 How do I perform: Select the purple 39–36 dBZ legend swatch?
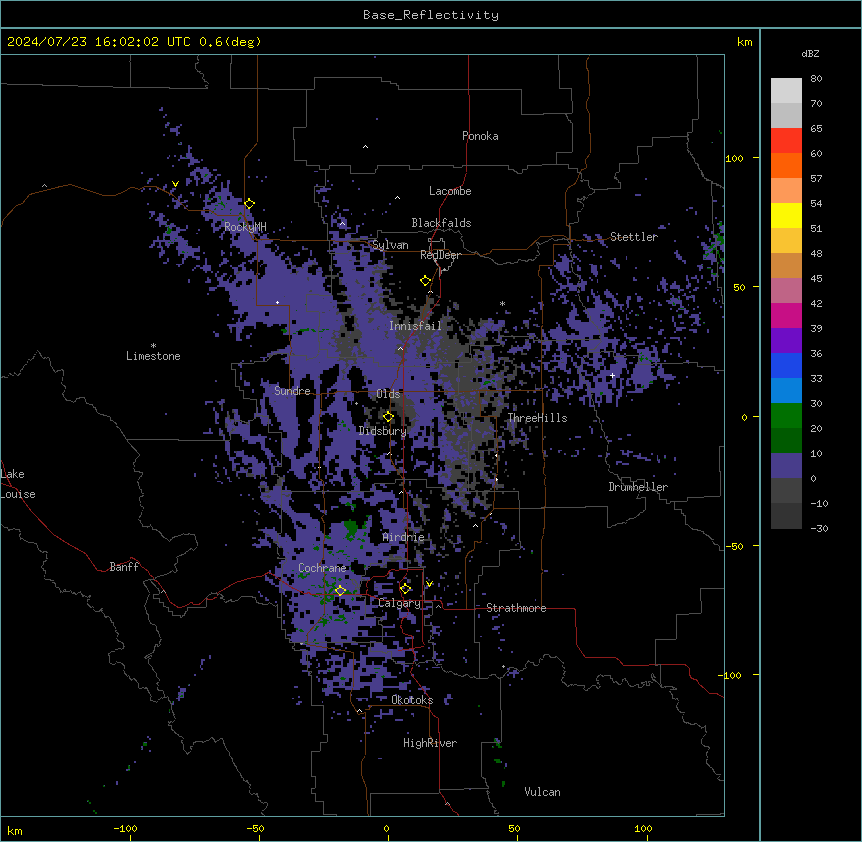[x=786, y=341]
